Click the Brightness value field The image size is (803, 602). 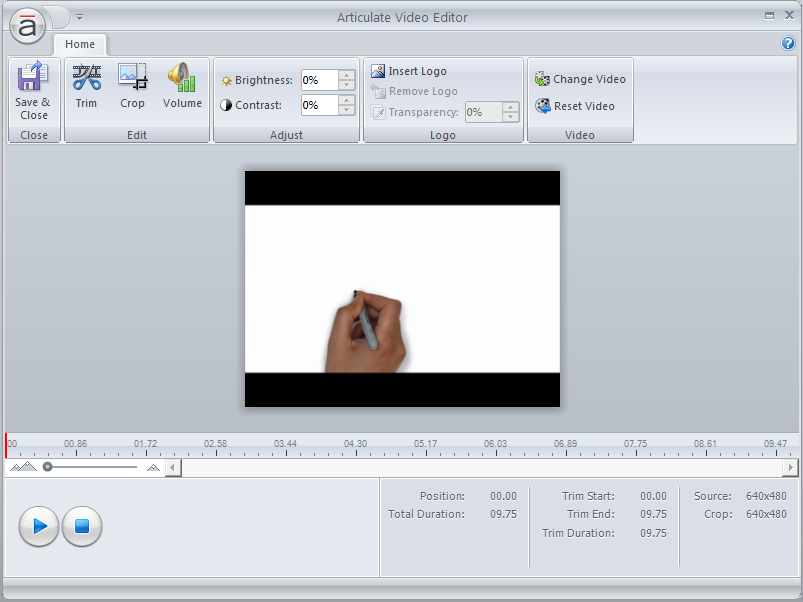point(320,80)
